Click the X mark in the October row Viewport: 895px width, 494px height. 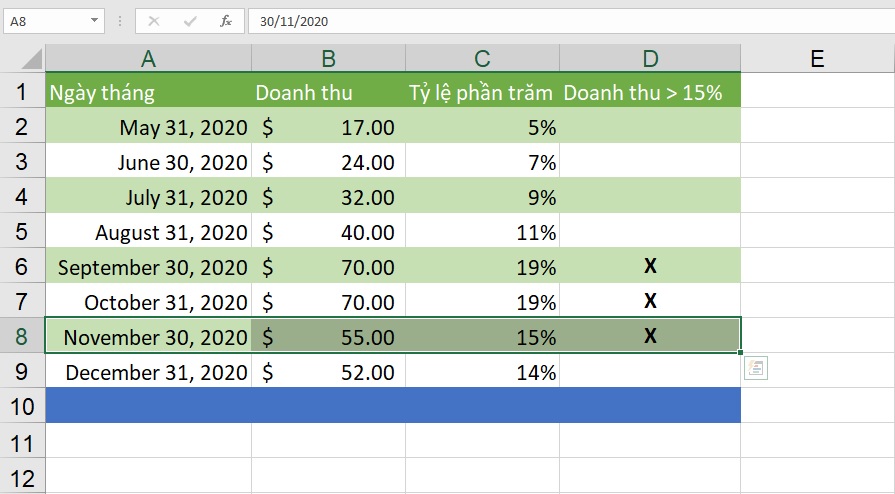(650, 300)
